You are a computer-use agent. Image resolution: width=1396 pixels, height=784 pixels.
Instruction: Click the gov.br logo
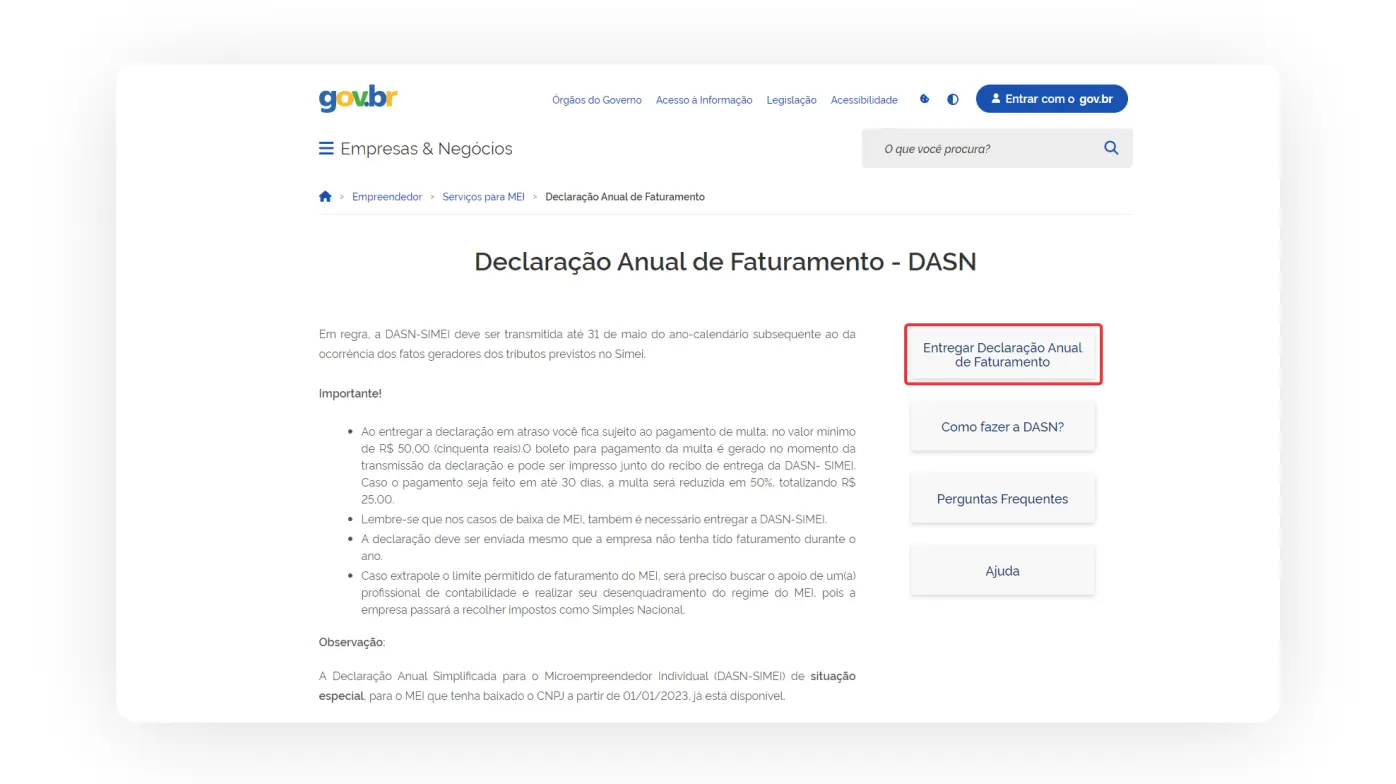[x=356, y=98]
